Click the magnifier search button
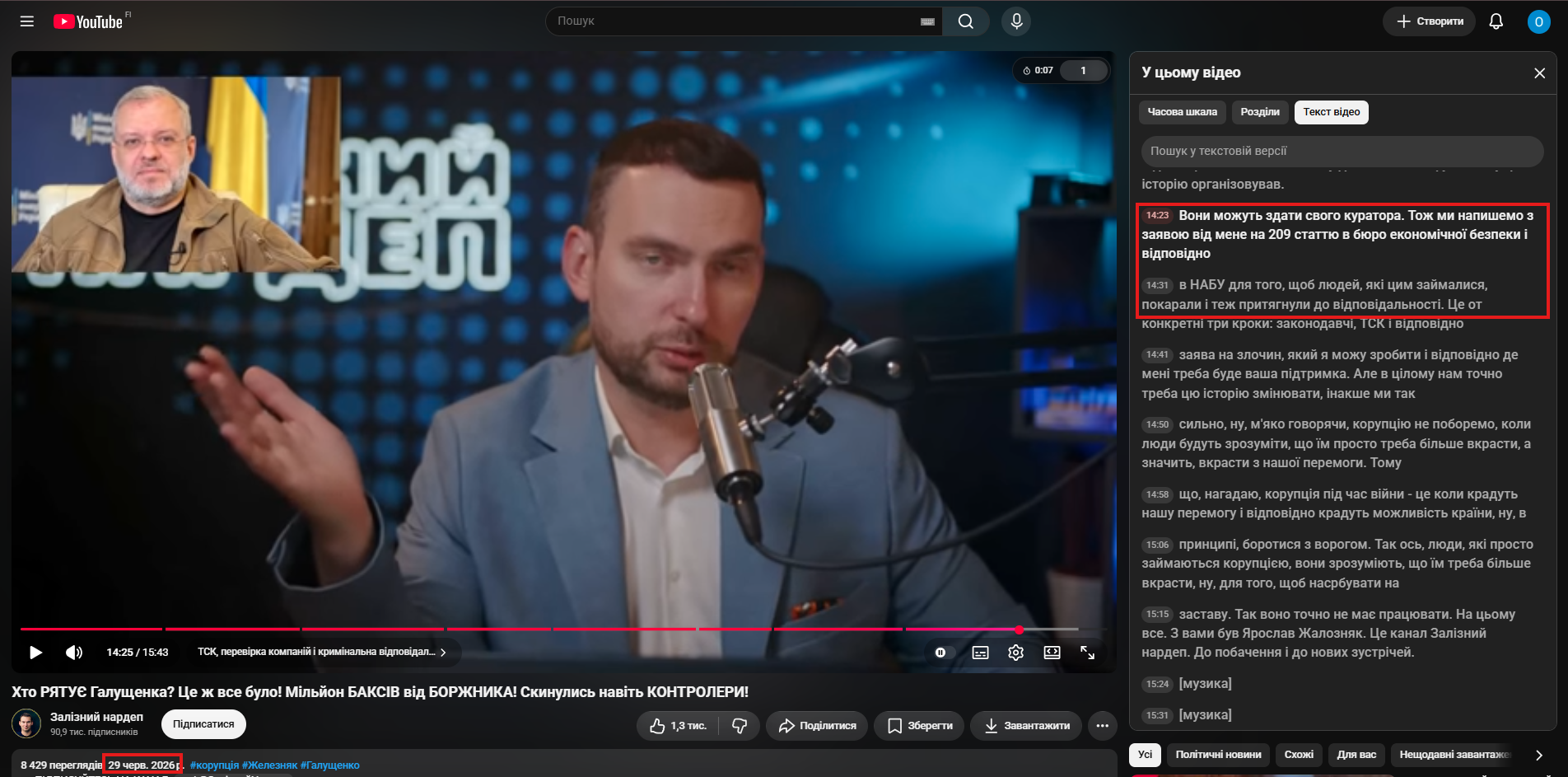This screenshot has width=1568, height=777. (x=966, y=21)
